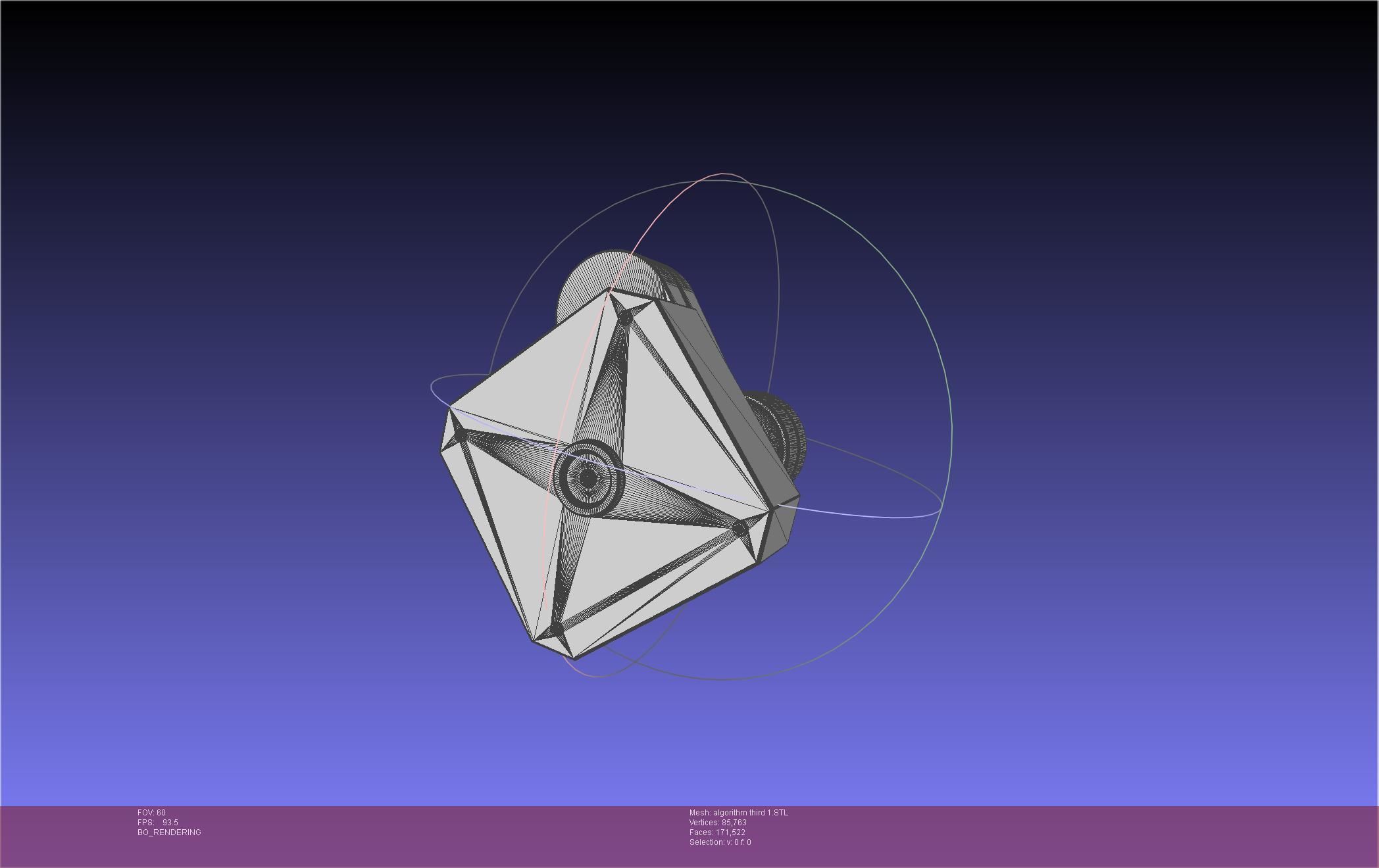The height and width of the screenshot is (868, 1379).
Task: Click the BO_RENDERING status text
Action: click(x=169, y=832)
